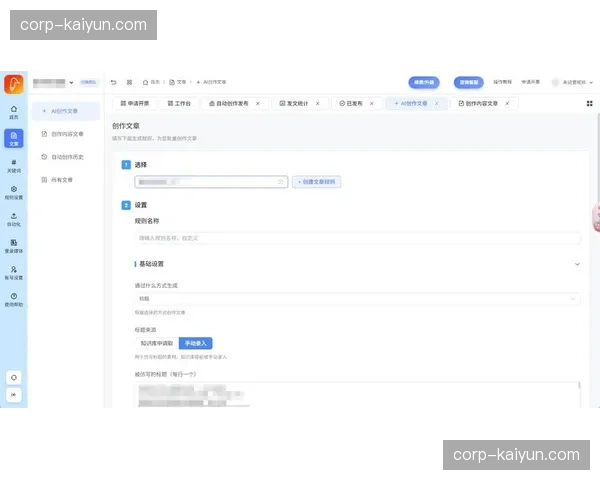Select 知识库中调取 title source option
The height and width of the screenshot is (480, 600).
[x=157, y=343]
